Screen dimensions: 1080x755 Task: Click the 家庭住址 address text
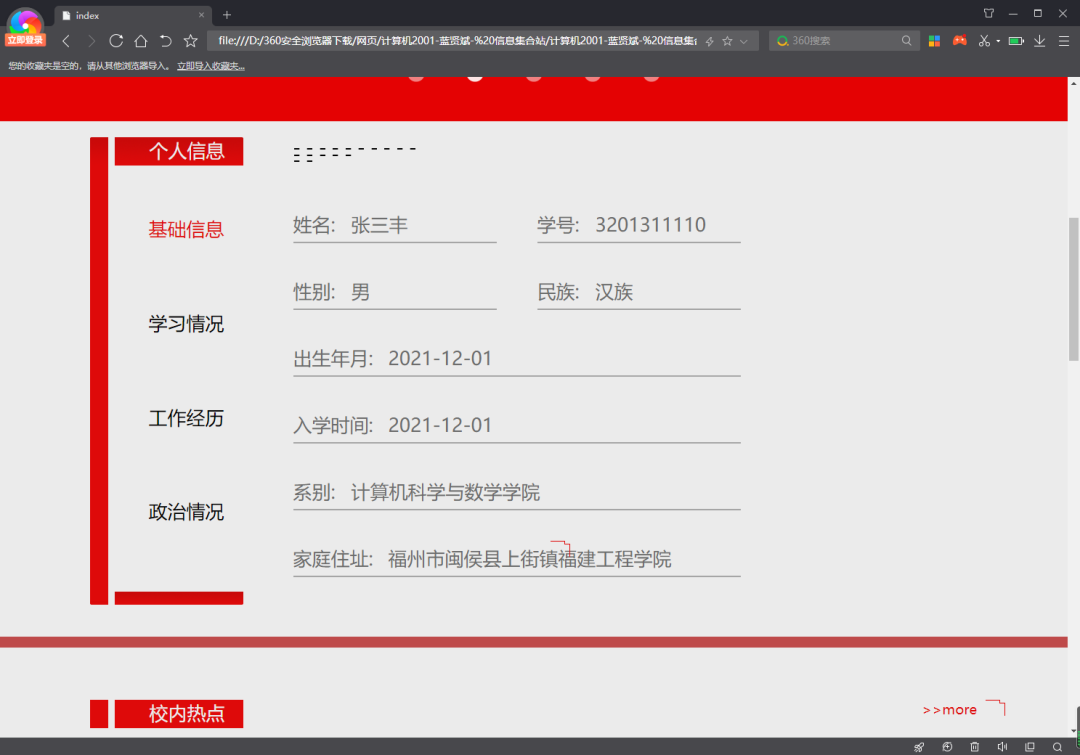tap(530, 559)
